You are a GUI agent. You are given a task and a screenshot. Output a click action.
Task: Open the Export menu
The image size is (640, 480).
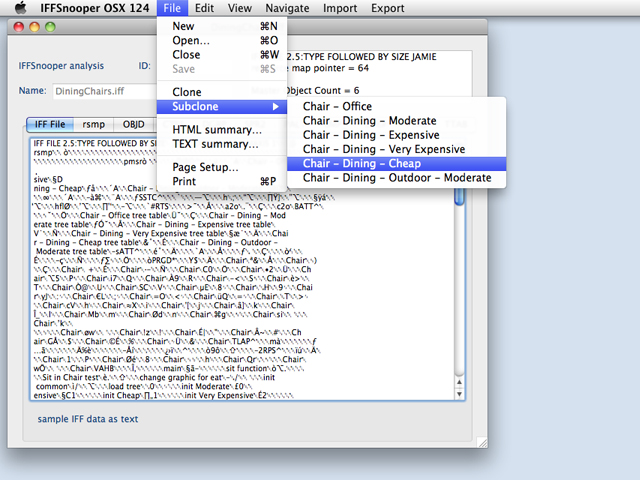[387, 8]
